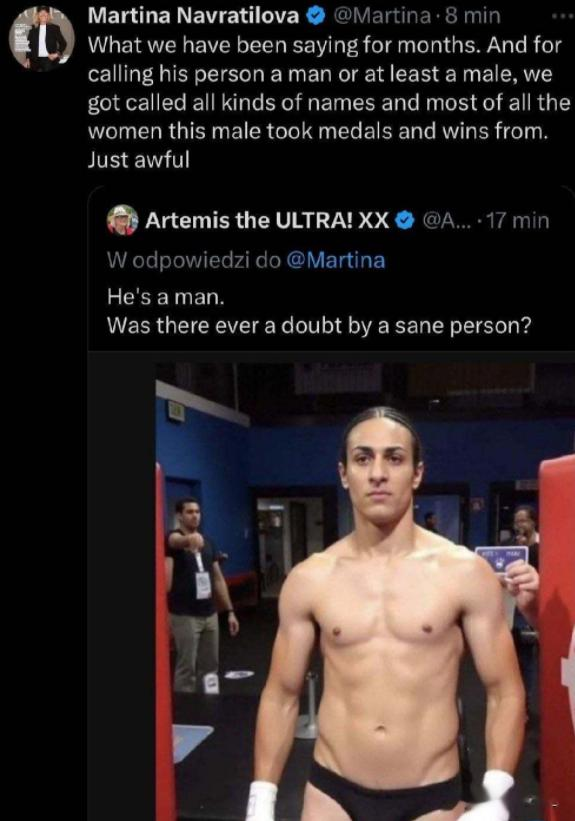Open the quoted tweet's 17 min timestamp

tap(518, 220)
